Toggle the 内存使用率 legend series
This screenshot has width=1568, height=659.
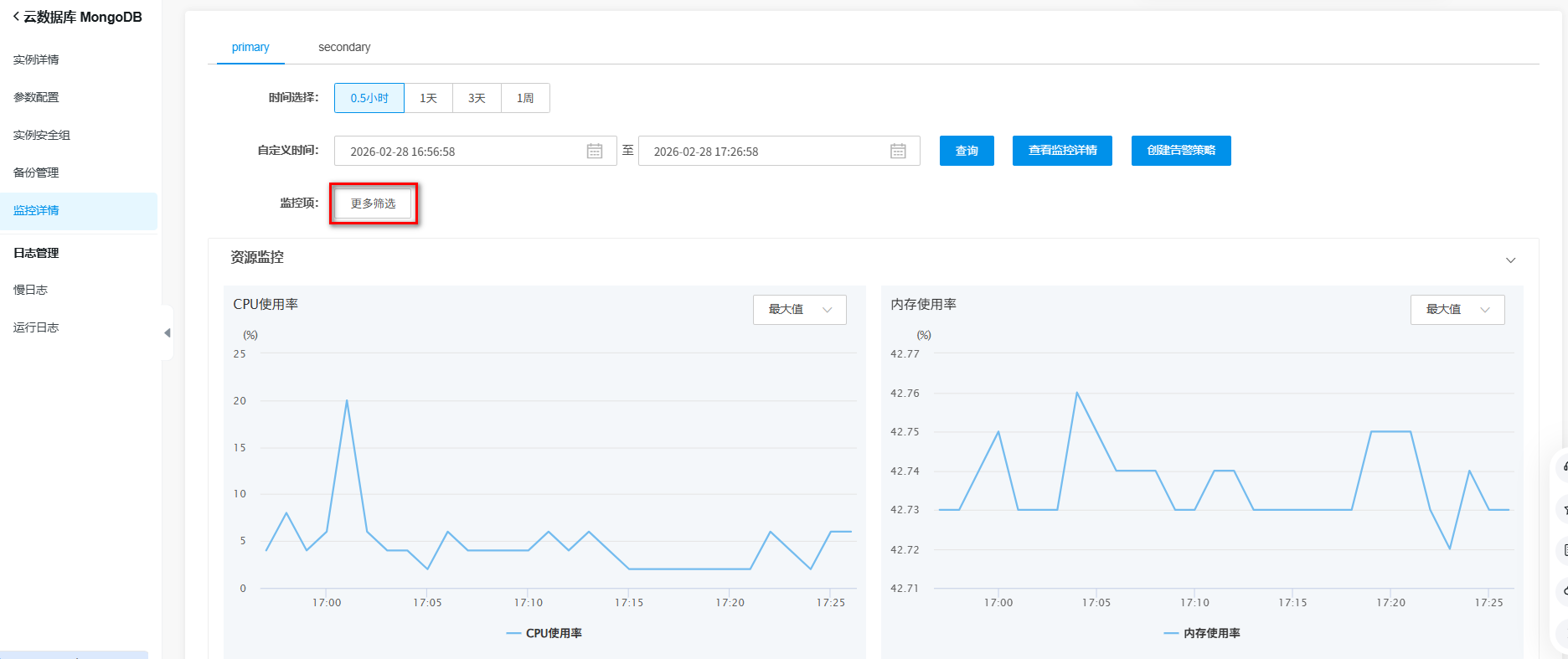pyautogui.click(x=1202, y=633)
